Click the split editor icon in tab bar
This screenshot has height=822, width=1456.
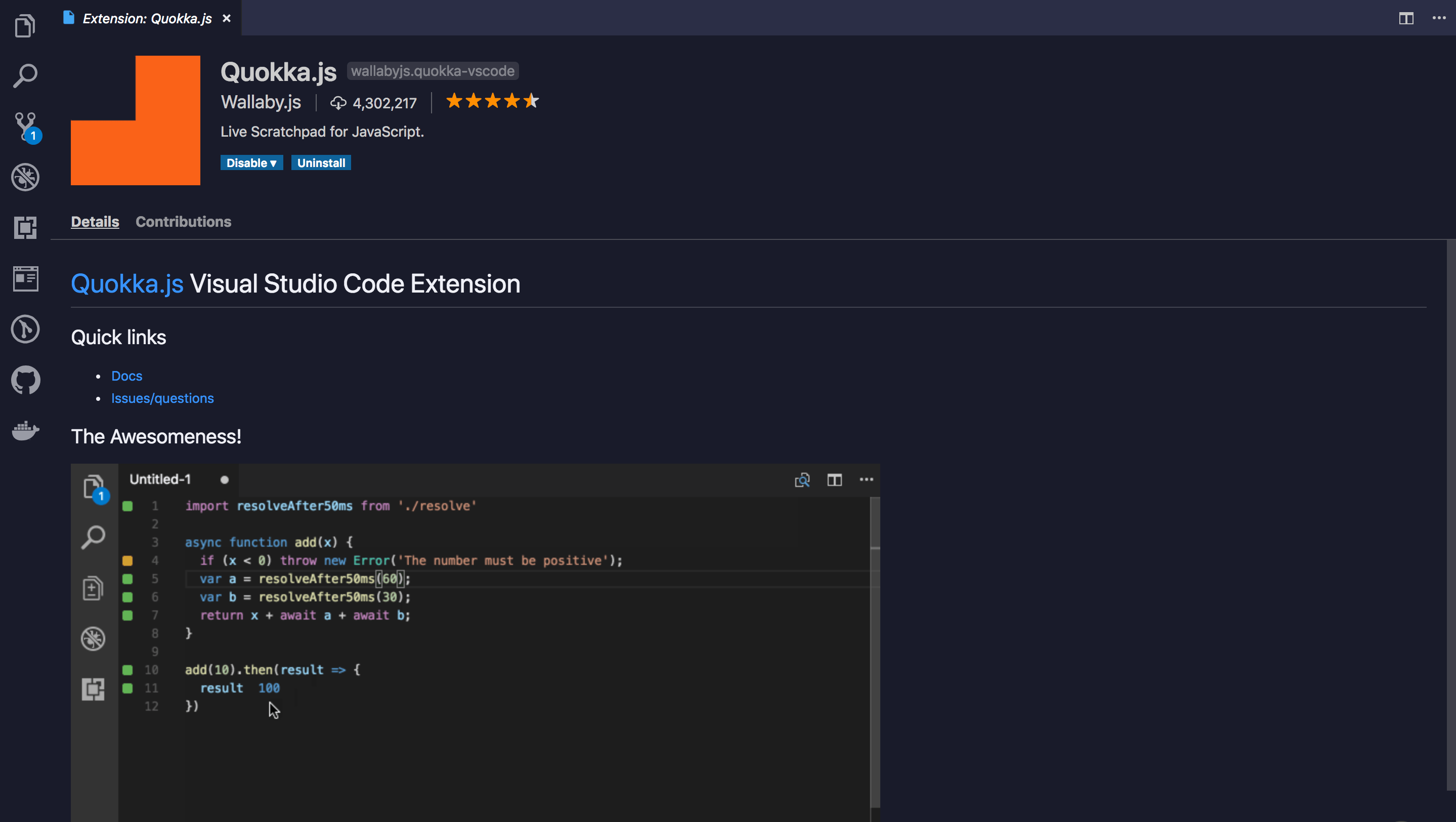click(1406, 17)
